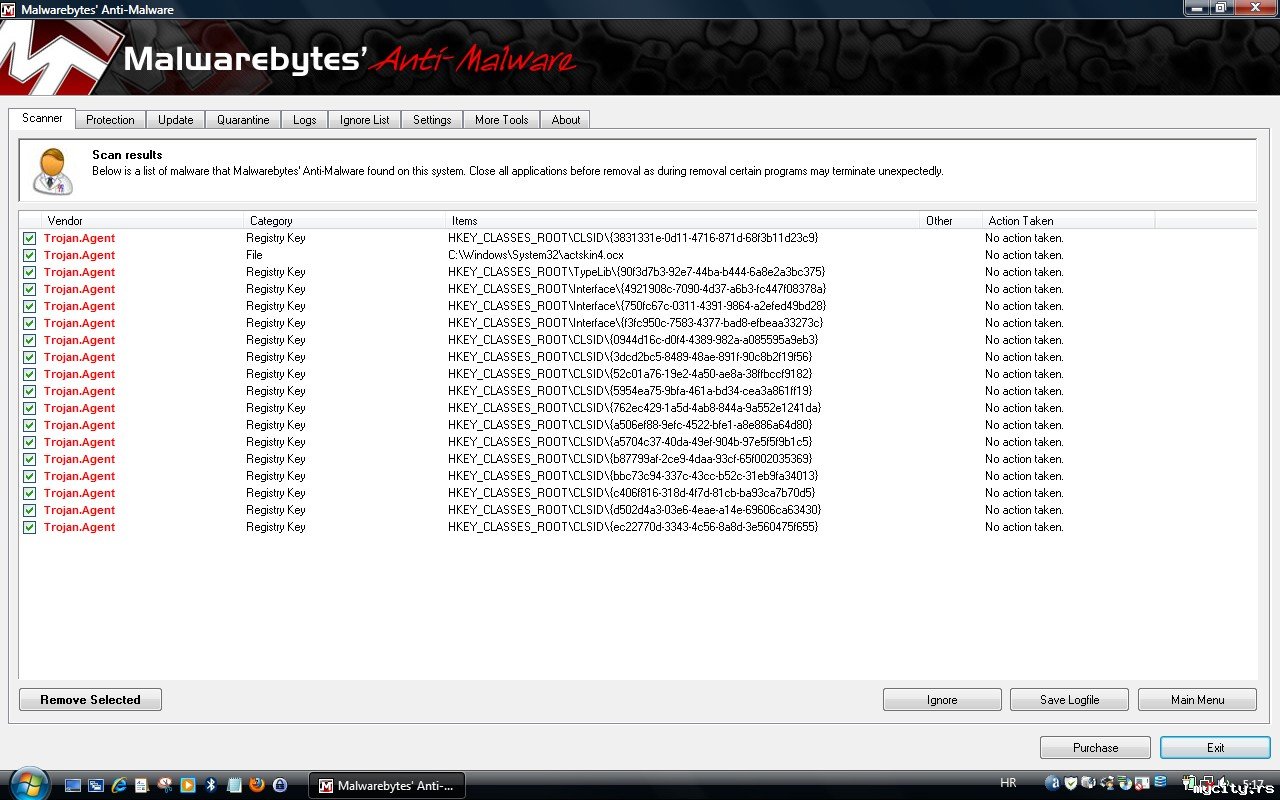
Task: Toggle checkbox for CLSID {762ec429 row
Action: tap(30, 408)
